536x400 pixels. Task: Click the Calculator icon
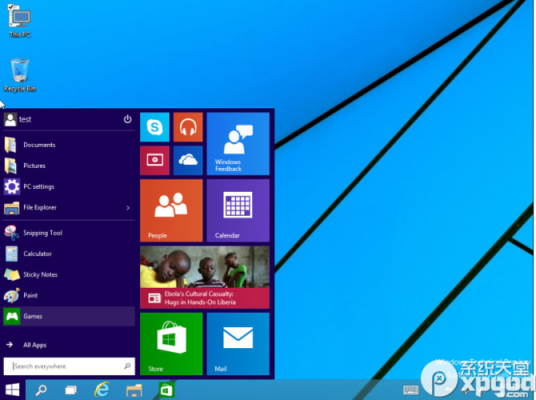click(x=12, y=254)
